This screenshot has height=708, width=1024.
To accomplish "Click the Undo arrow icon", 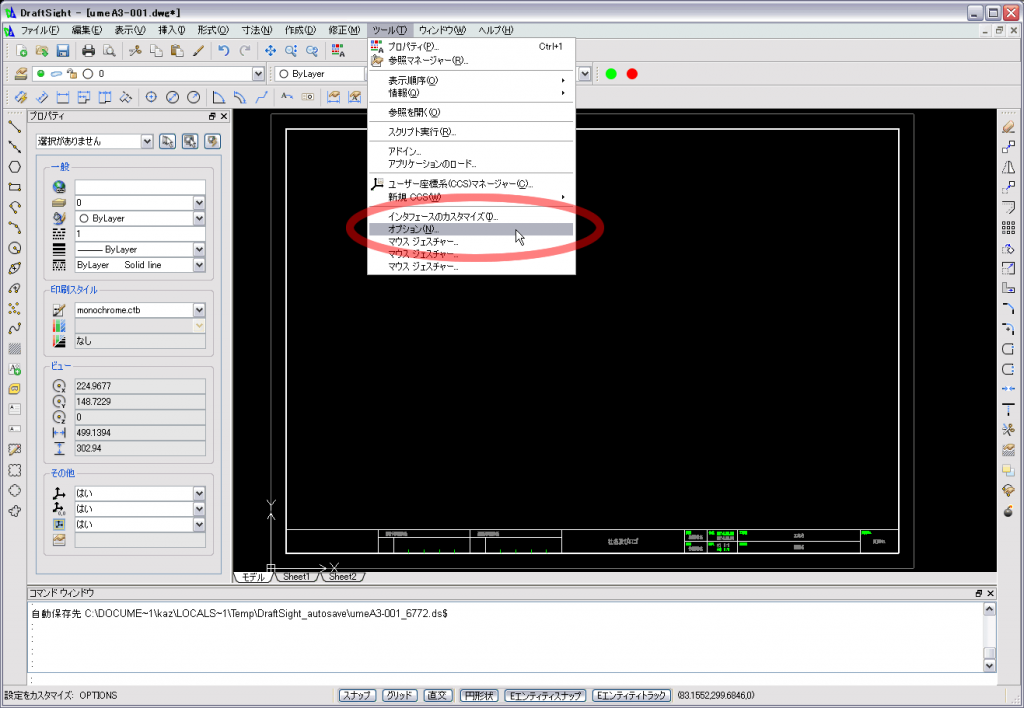I will click(x=224, y=51).
